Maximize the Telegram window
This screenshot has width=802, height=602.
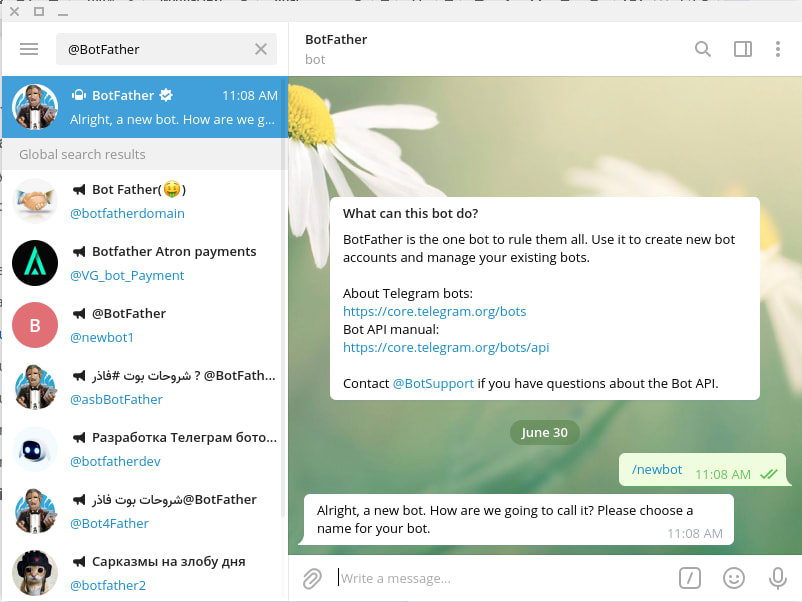click(39, 11)
